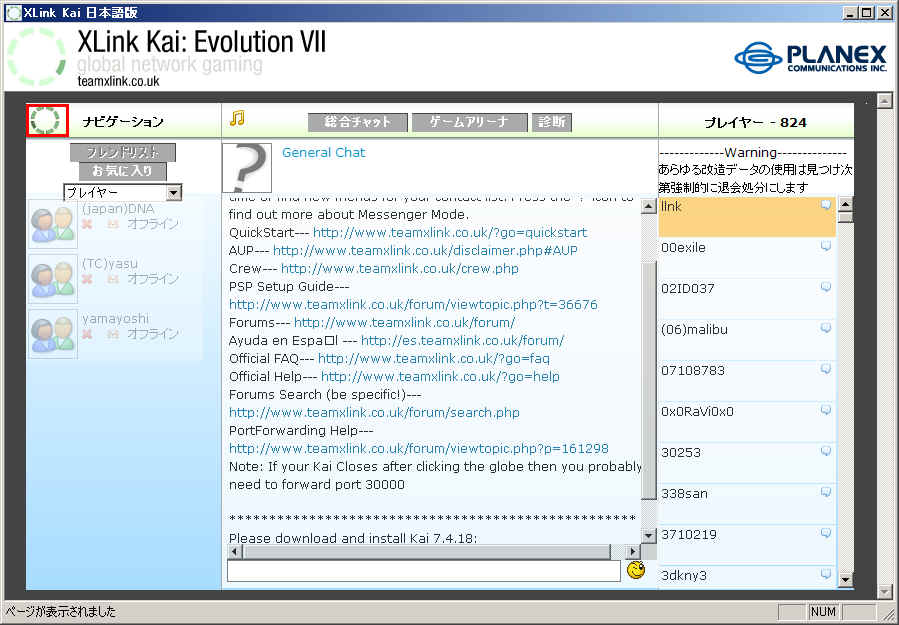Open the Crew crew.php link
The width and height of the screenshot is (899, 625).
coord(400,268)
